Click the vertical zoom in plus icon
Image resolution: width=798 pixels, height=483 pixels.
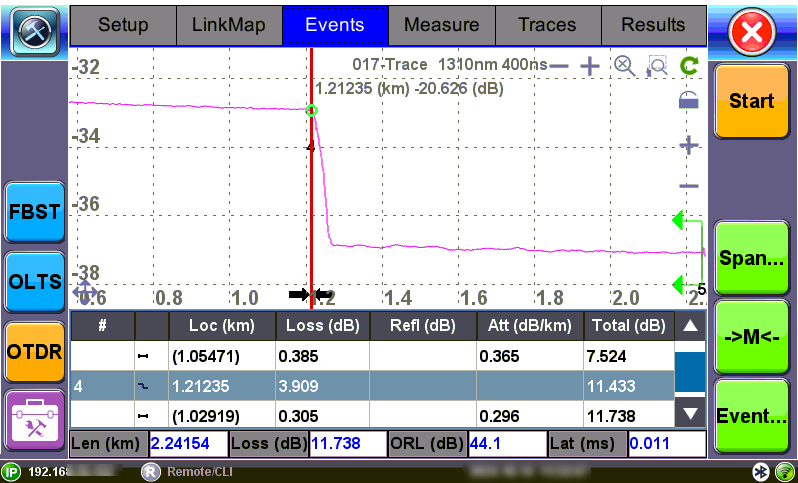[688, 145]
